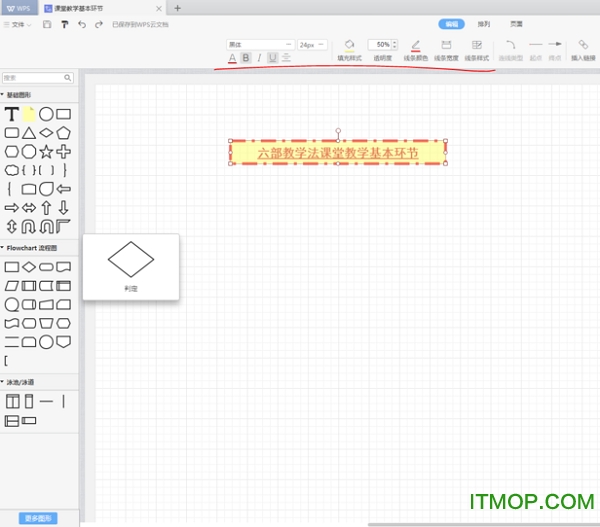
Task: Open the font family dropdown
Action: (x=261, y=44)
